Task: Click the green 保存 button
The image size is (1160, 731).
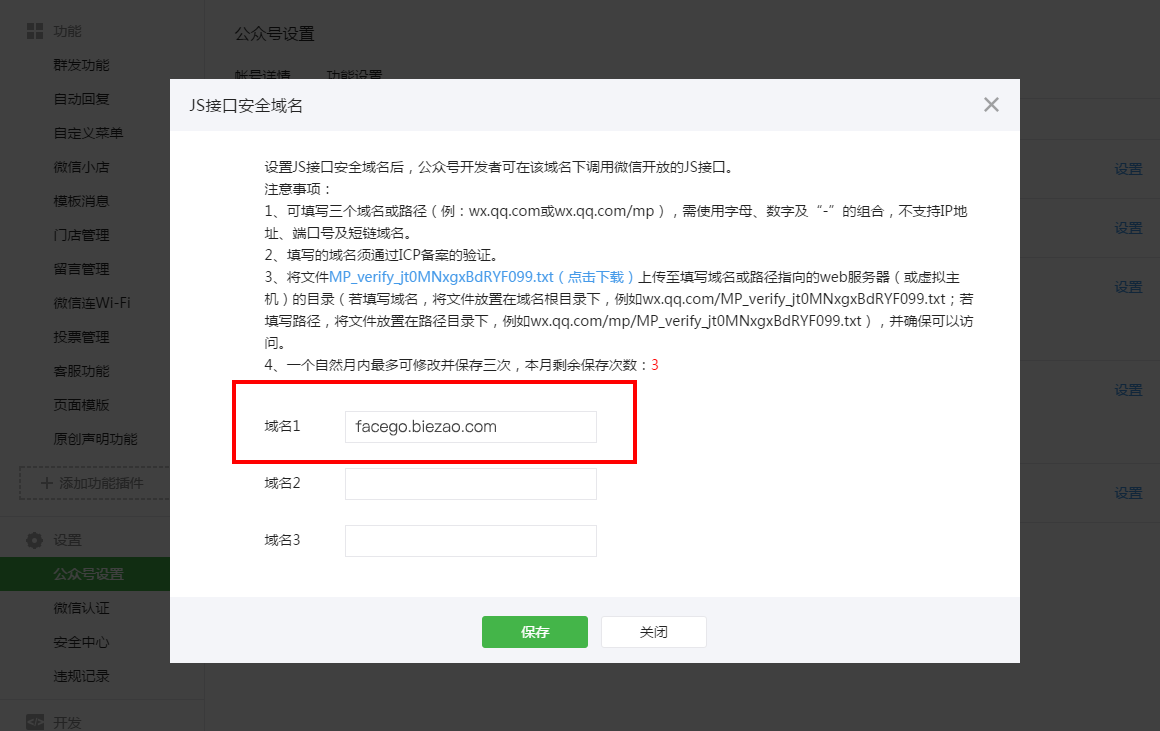Action: tap(534, 632)
